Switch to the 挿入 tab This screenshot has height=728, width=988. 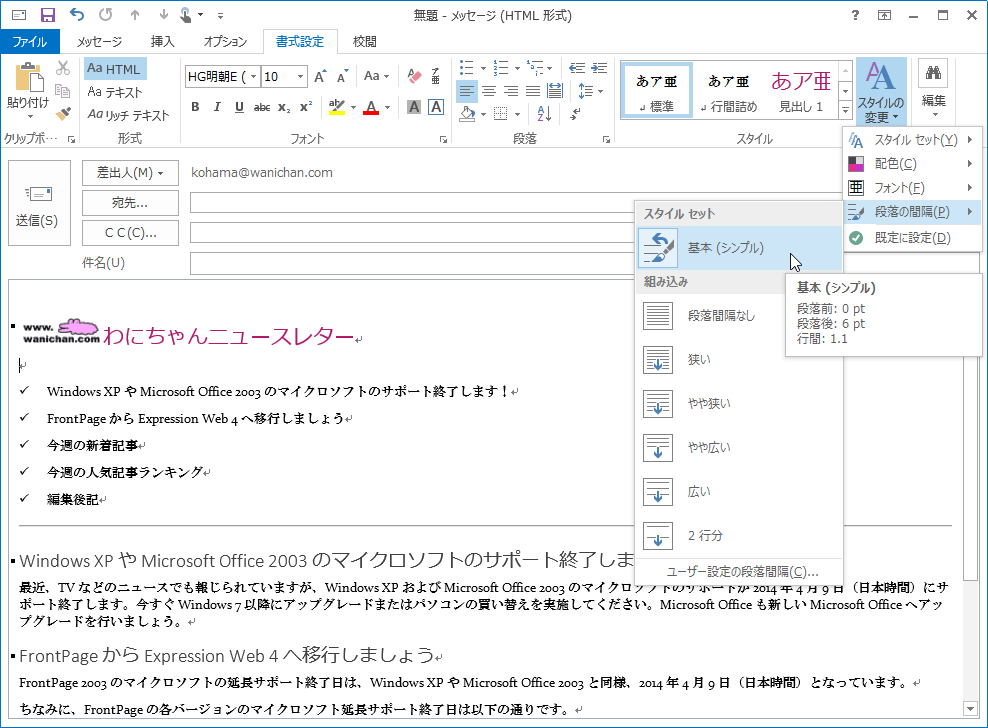point(163,42)
